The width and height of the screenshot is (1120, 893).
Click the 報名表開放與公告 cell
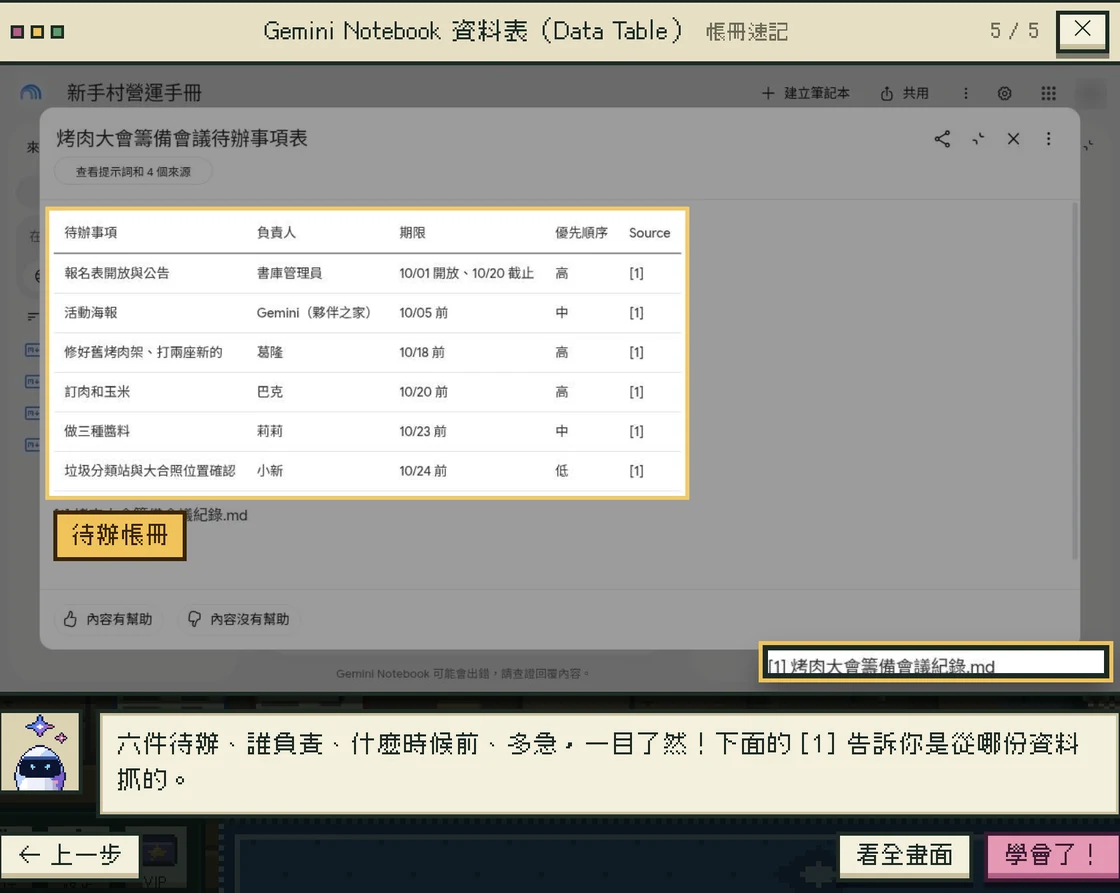tap(116, 273)
